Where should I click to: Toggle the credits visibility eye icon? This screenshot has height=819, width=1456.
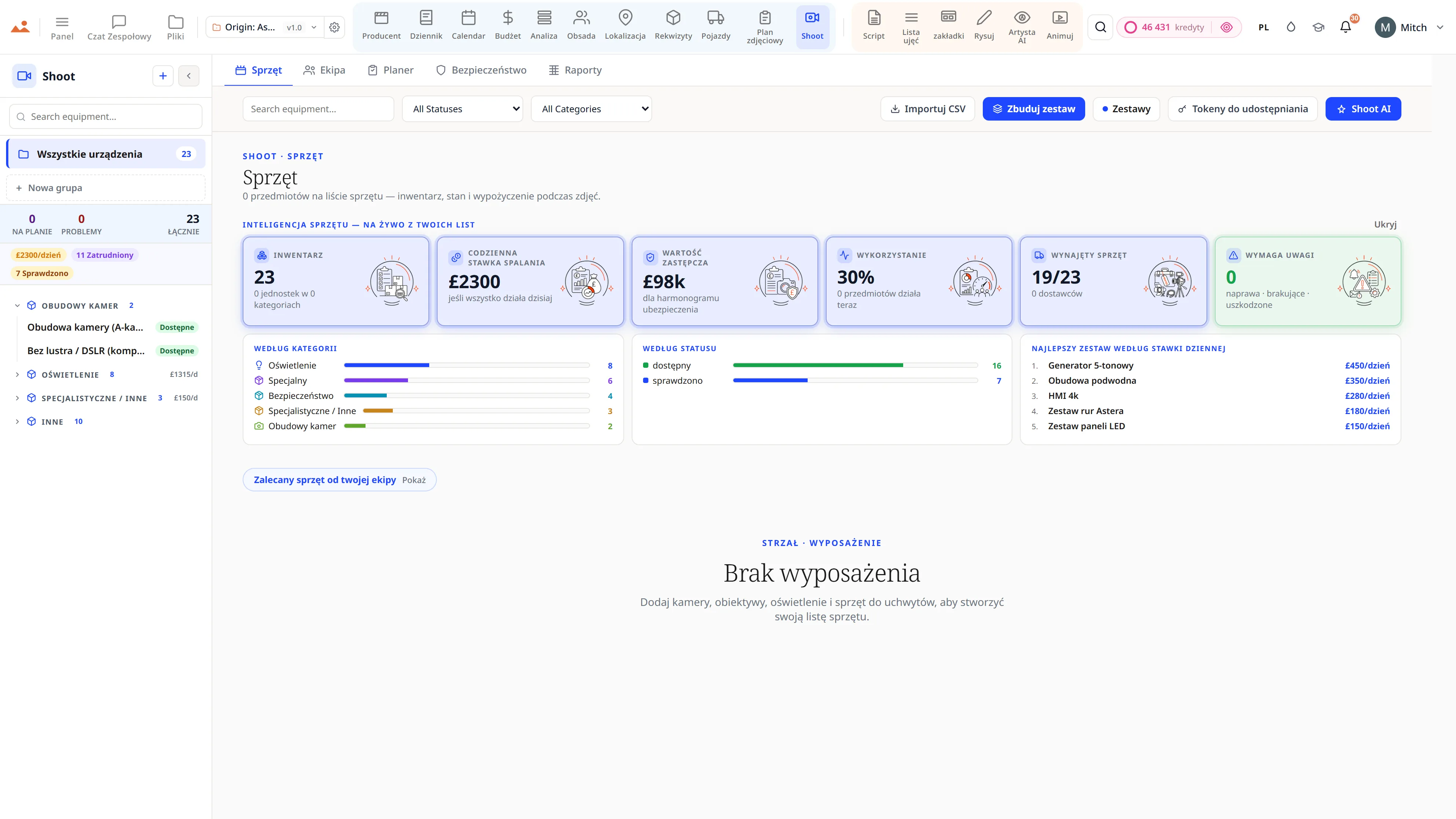(x=1226, y=27)
